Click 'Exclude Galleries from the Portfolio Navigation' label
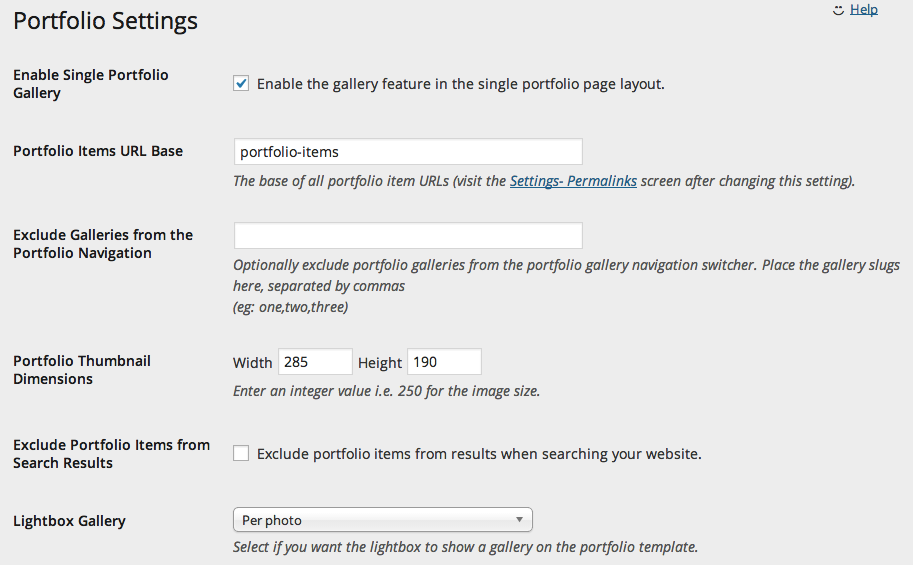 103,243
